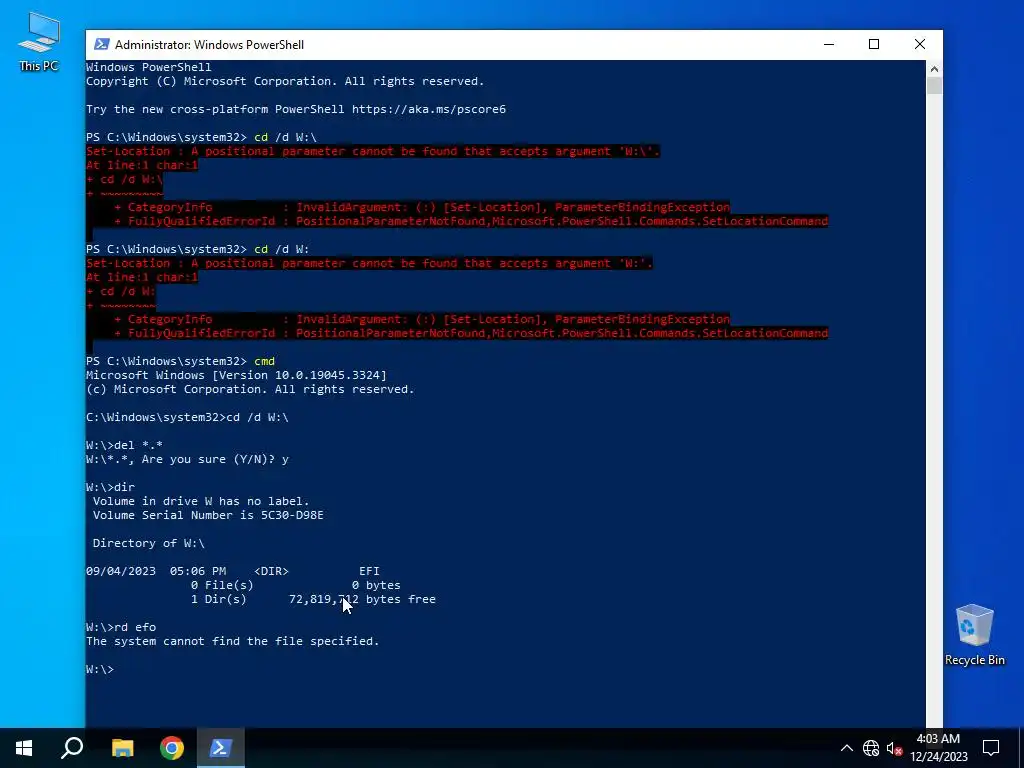
Task: Click 'Copyright (C) Microsoft Corporation' line under Windows PowerShell
Action: 285,82
